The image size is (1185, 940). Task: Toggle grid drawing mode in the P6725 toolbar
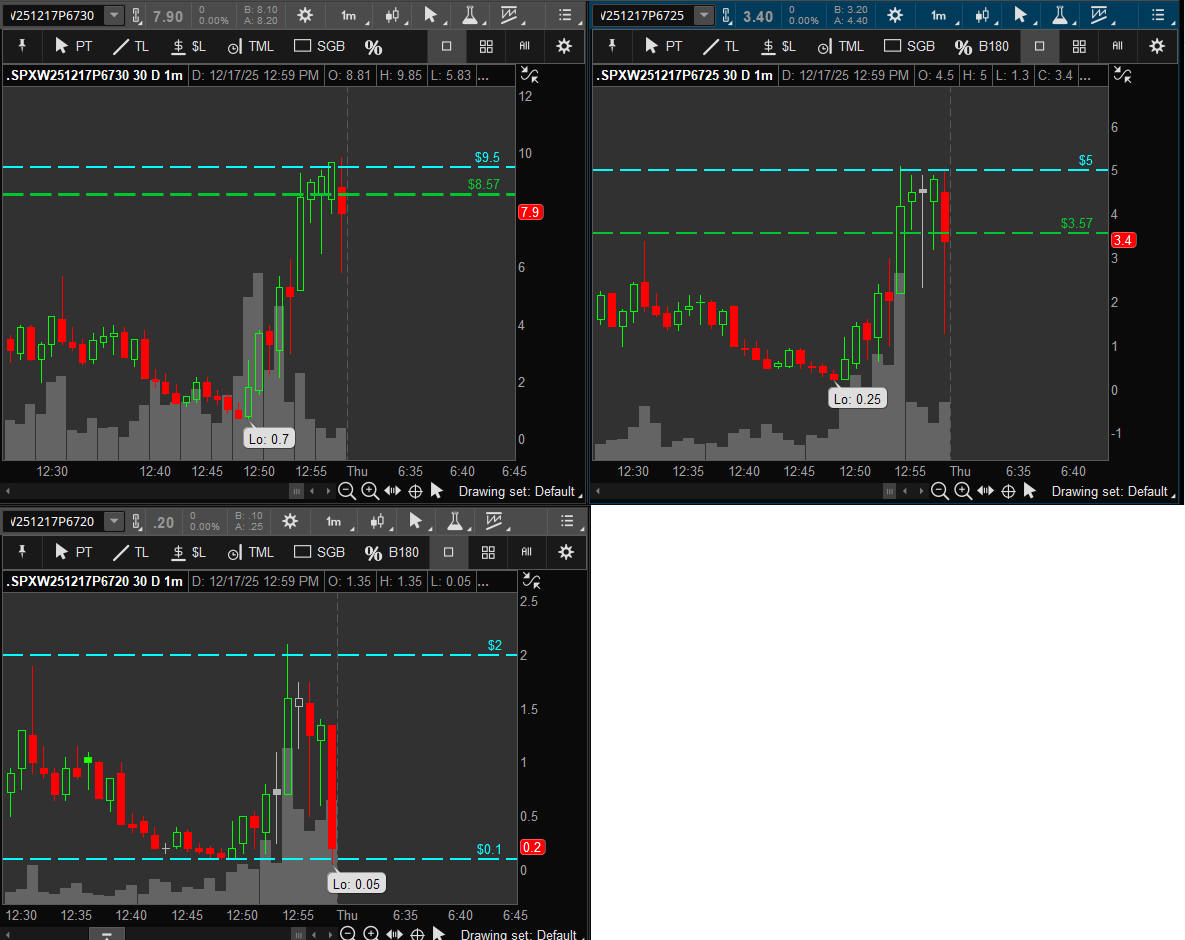[1078, 46]
